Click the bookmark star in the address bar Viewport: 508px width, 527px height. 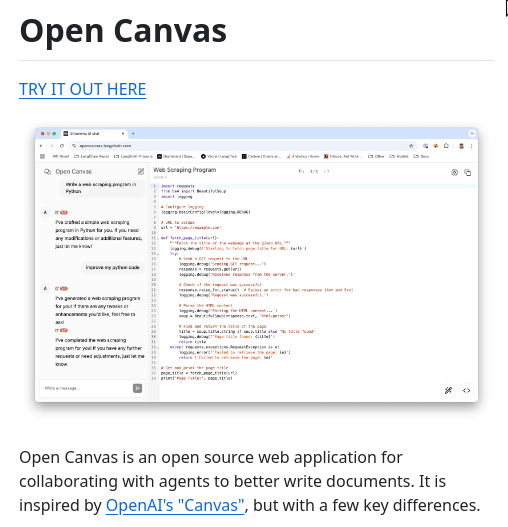[x=411, y=146]
